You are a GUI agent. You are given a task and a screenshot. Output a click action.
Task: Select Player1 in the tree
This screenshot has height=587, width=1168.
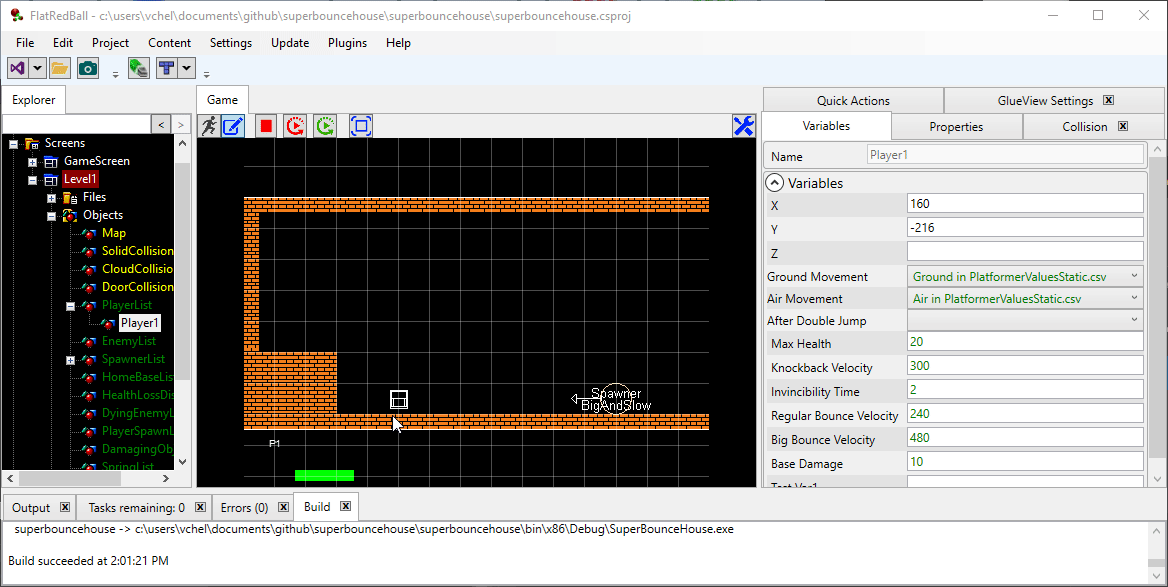[139, 323]
